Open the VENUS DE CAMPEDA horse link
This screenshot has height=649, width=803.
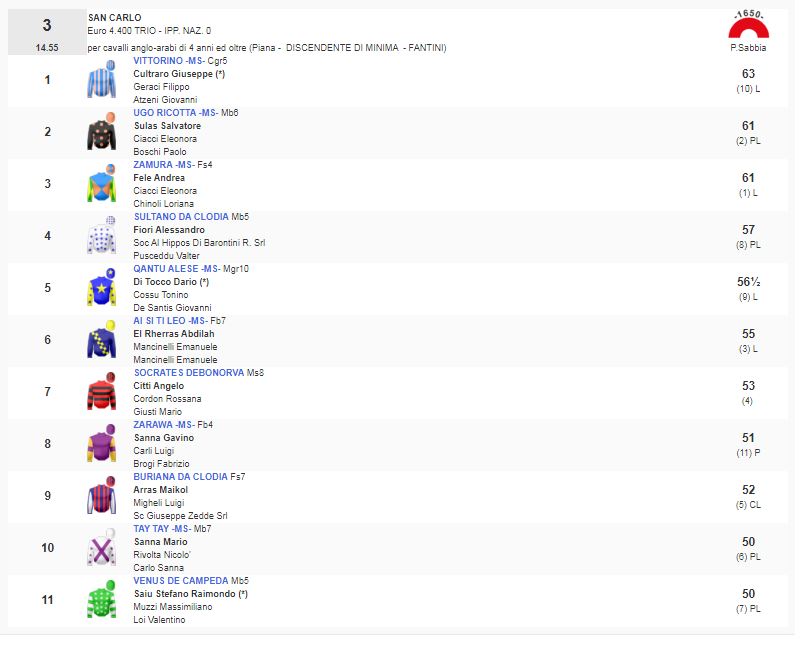point(181,581)
